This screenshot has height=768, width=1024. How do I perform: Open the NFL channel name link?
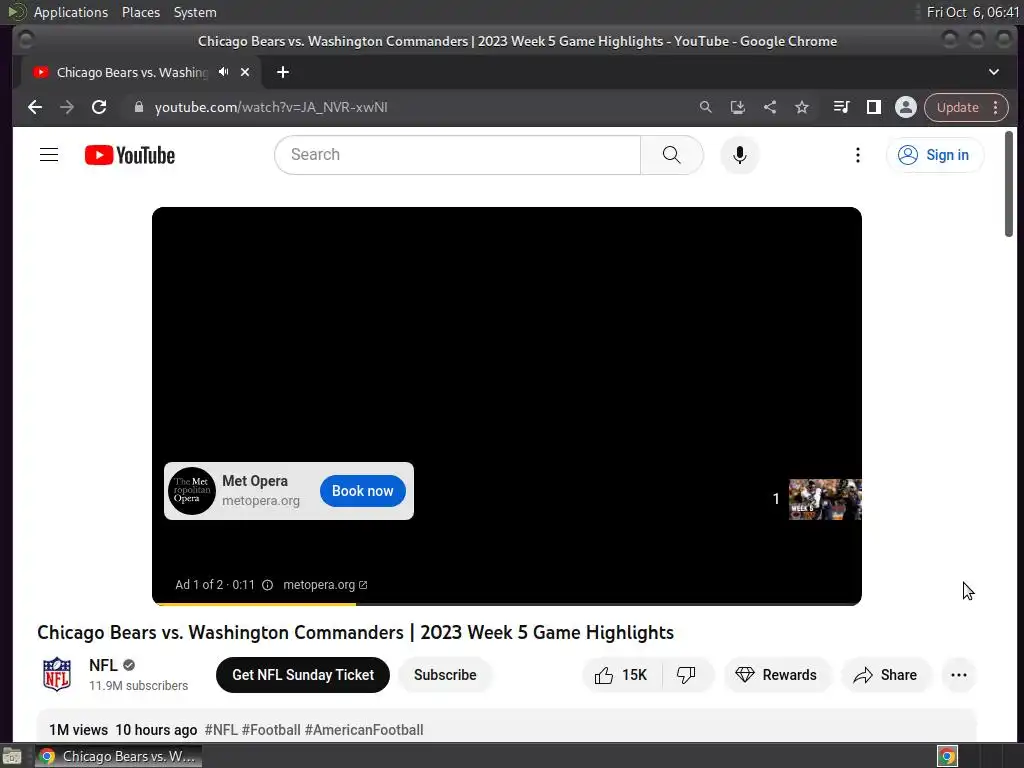pos(103,665)
